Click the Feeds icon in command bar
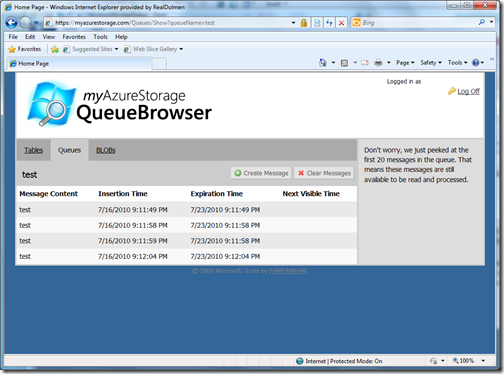This screenshot has height=374, width=504. click(x=344, y=62)
